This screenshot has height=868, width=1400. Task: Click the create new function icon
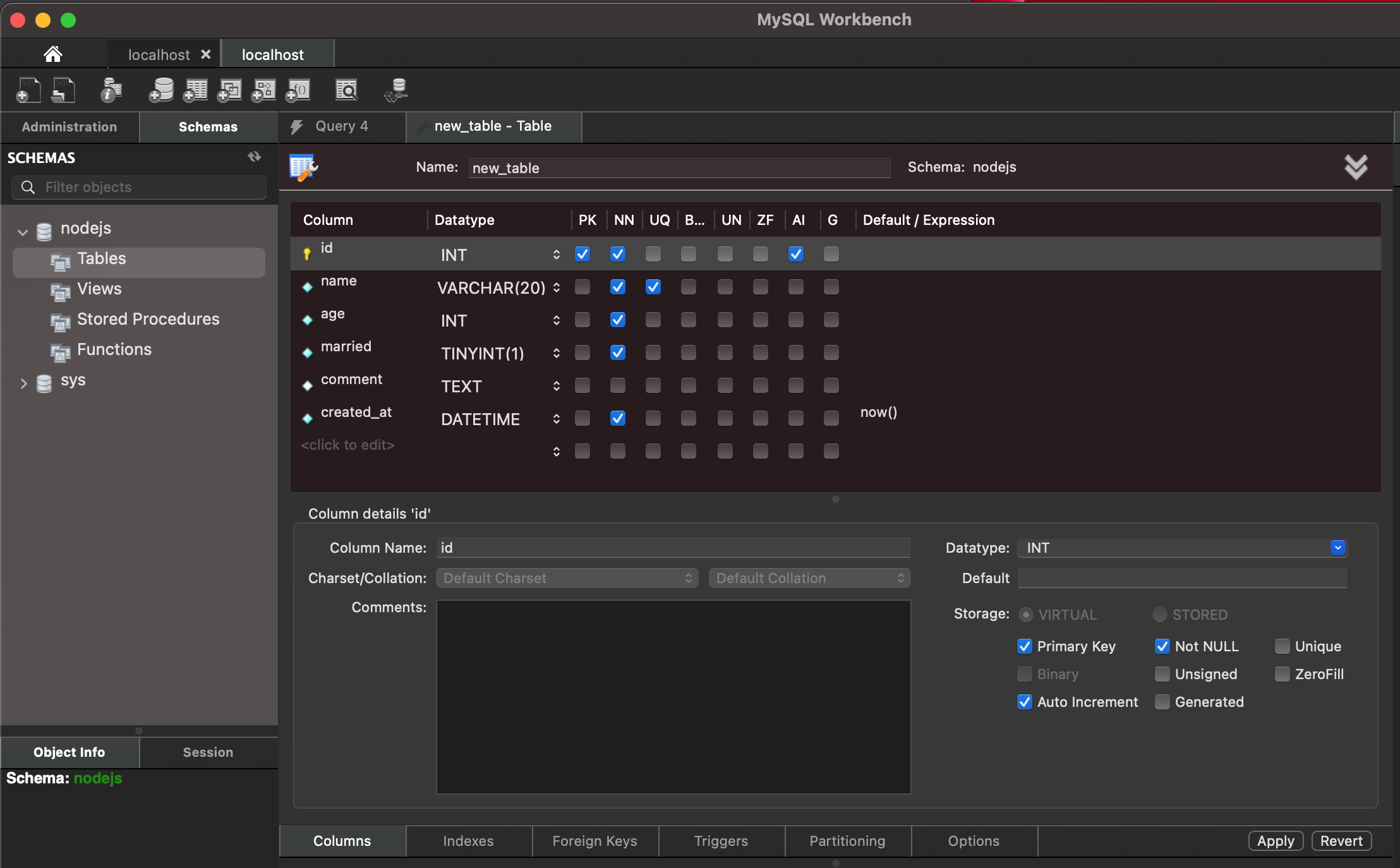pos(298,90)
